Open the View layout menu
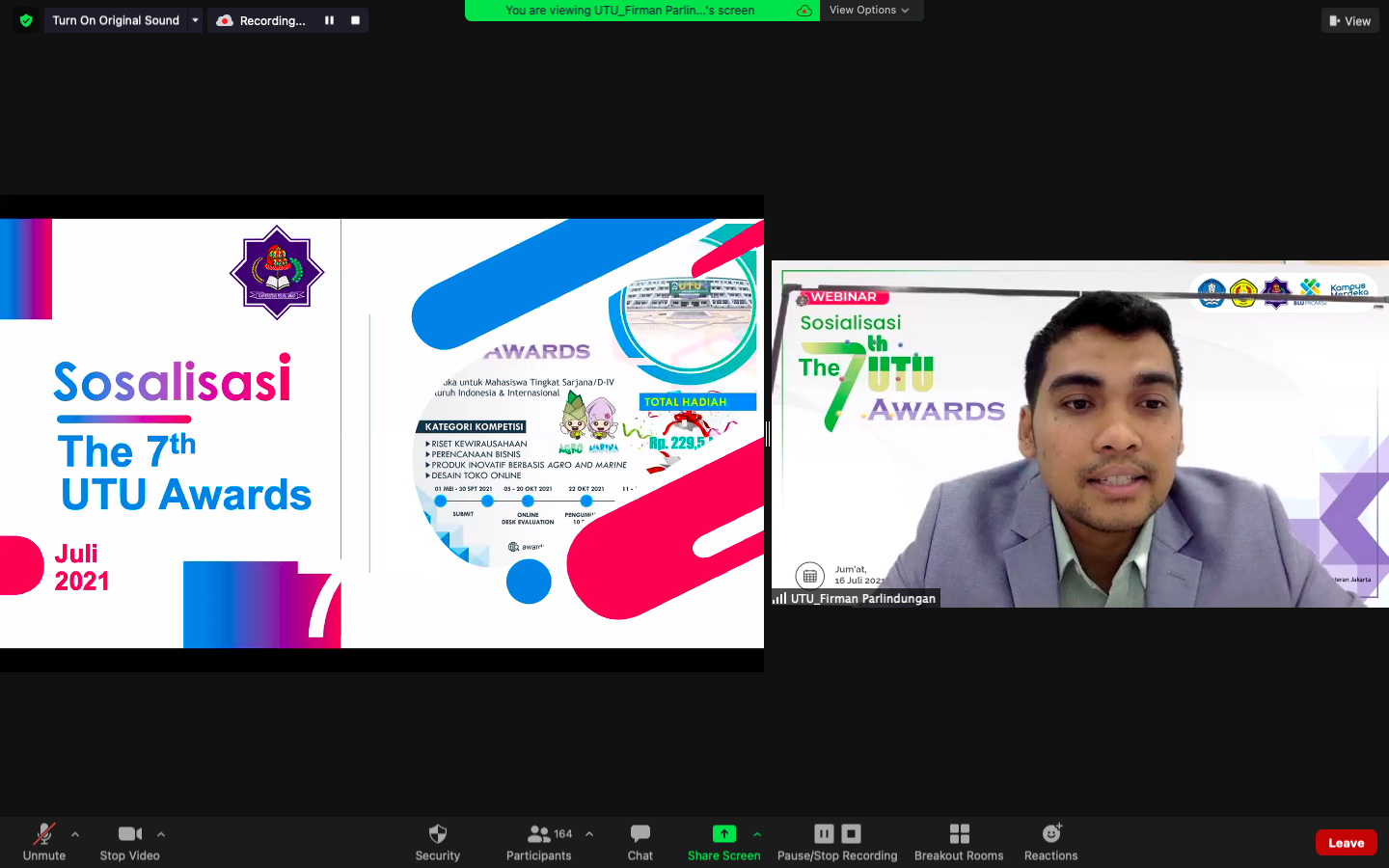The image size is (1389, 868). pos(1349,20)
